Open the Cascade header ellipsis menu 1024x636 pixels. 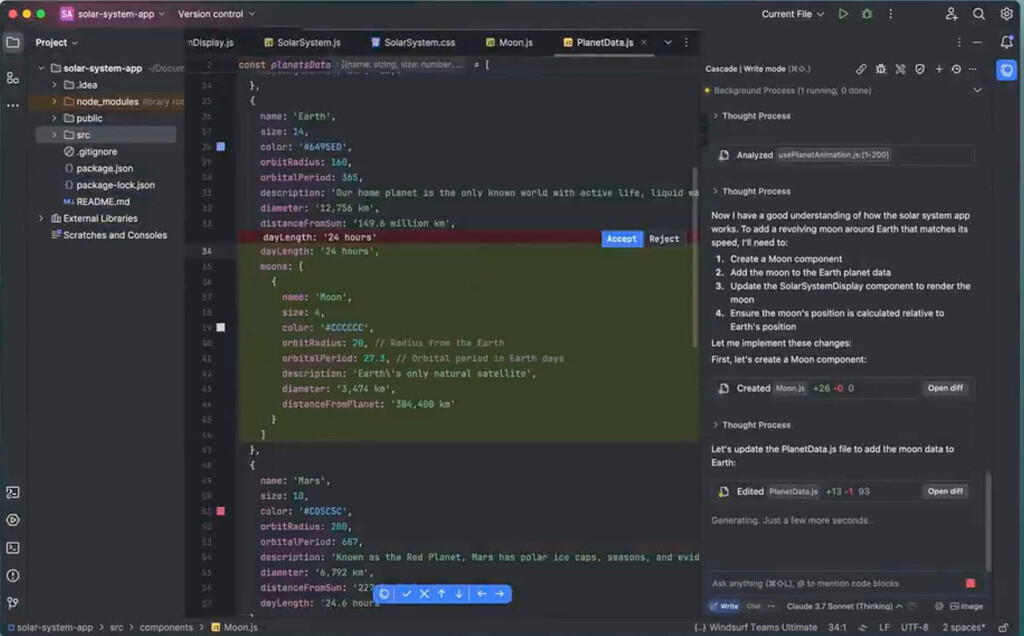tap(972, 69)
